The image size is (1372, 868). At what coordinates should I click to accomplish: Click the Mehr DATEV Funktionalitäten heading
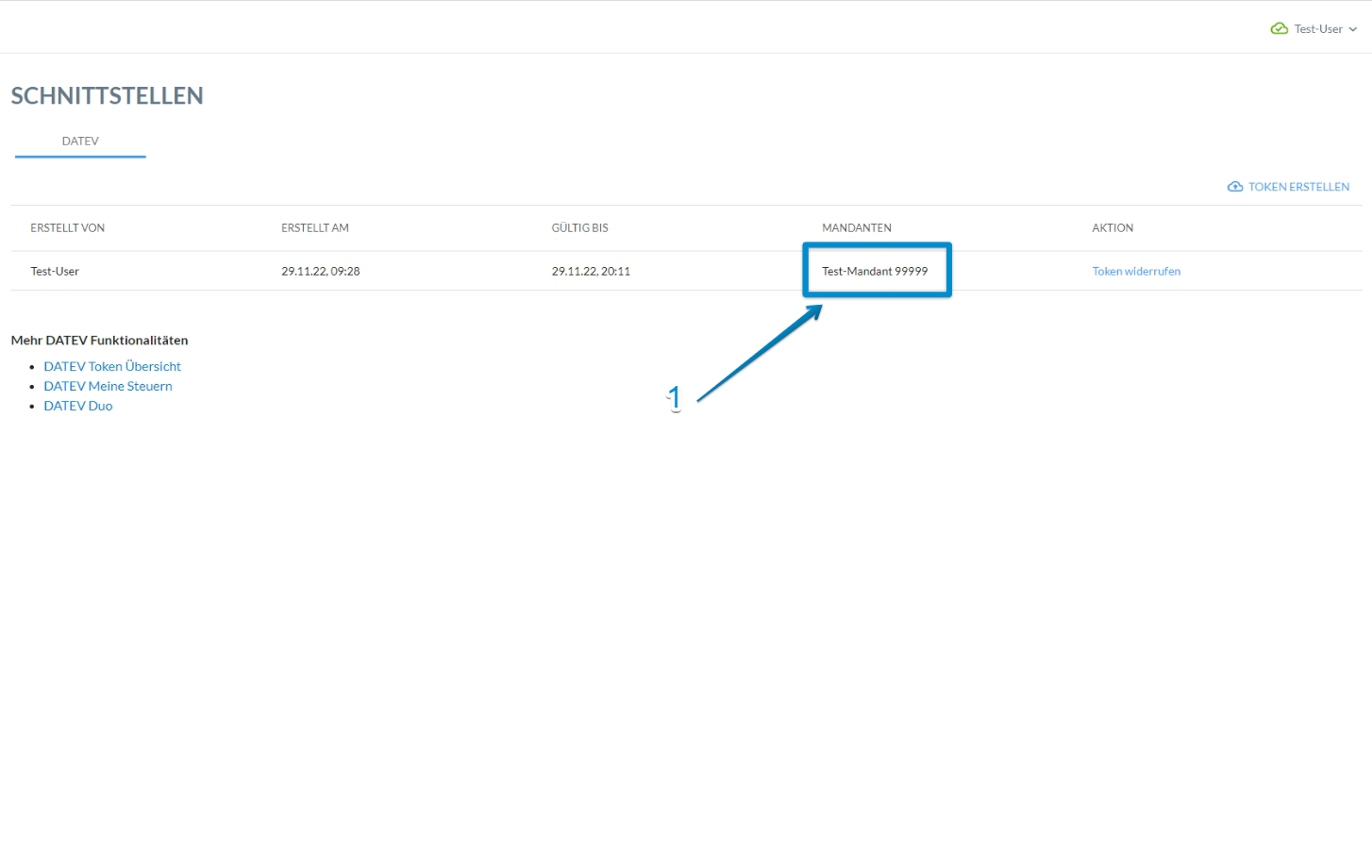pos(100,341)
